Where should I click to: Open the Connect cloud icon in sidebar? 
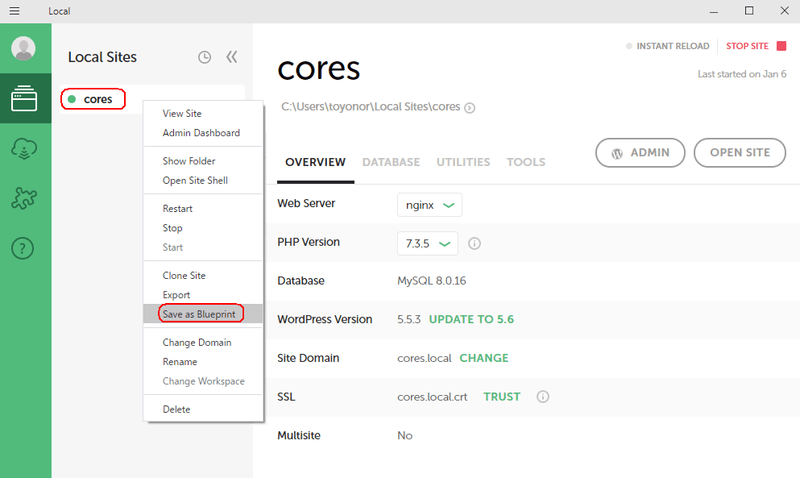tap(24, 148)
